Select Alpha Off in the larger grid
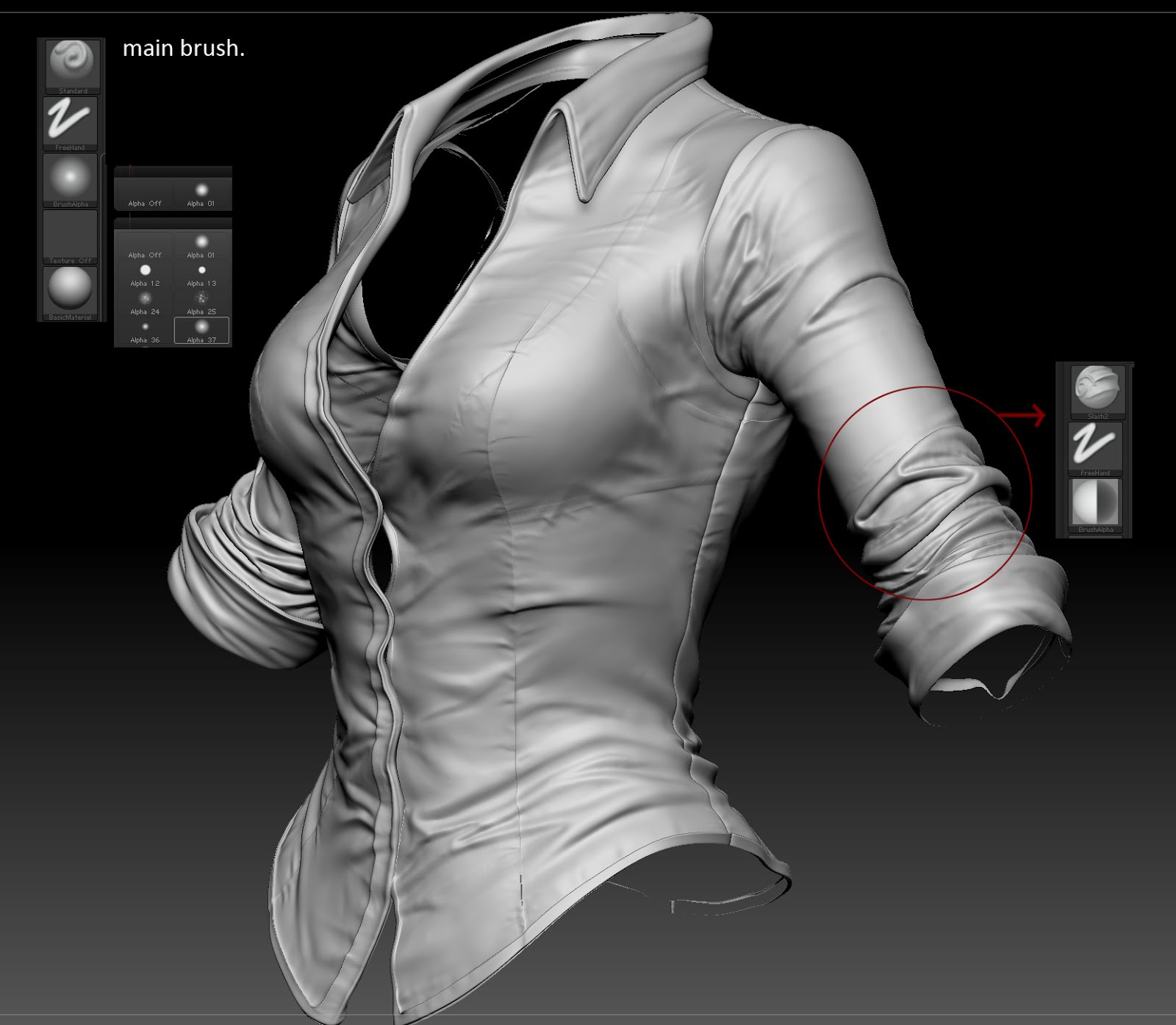Image resolution: width=1176 pixels, height=1025 pixels. coord(145,246)
